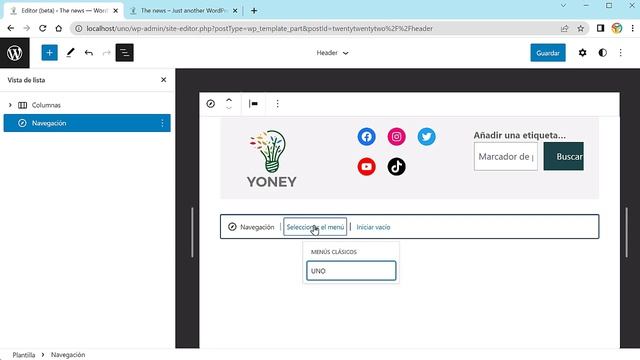This screenshot has width=640, height=360.
Task: Bookmark this page with star icon
Action: tap(580, 28)
